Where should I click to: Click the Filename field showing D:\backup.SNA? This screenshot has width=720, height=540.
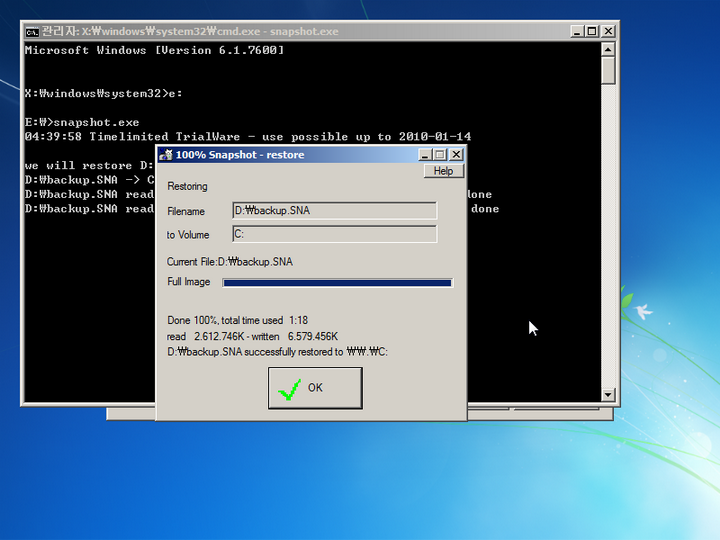click(334, 210)
